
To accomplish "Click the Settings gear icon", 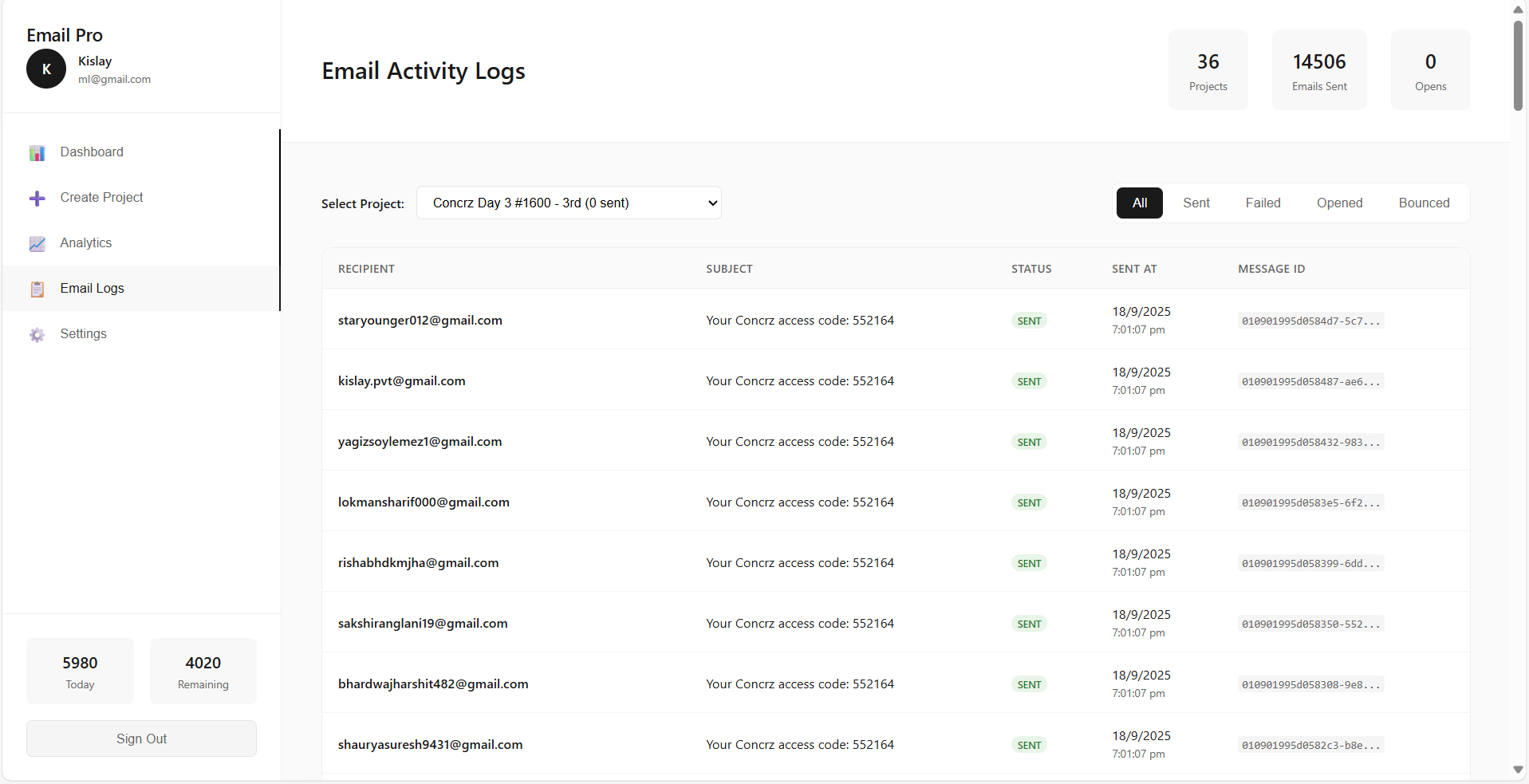I will [x=37, y=335].
